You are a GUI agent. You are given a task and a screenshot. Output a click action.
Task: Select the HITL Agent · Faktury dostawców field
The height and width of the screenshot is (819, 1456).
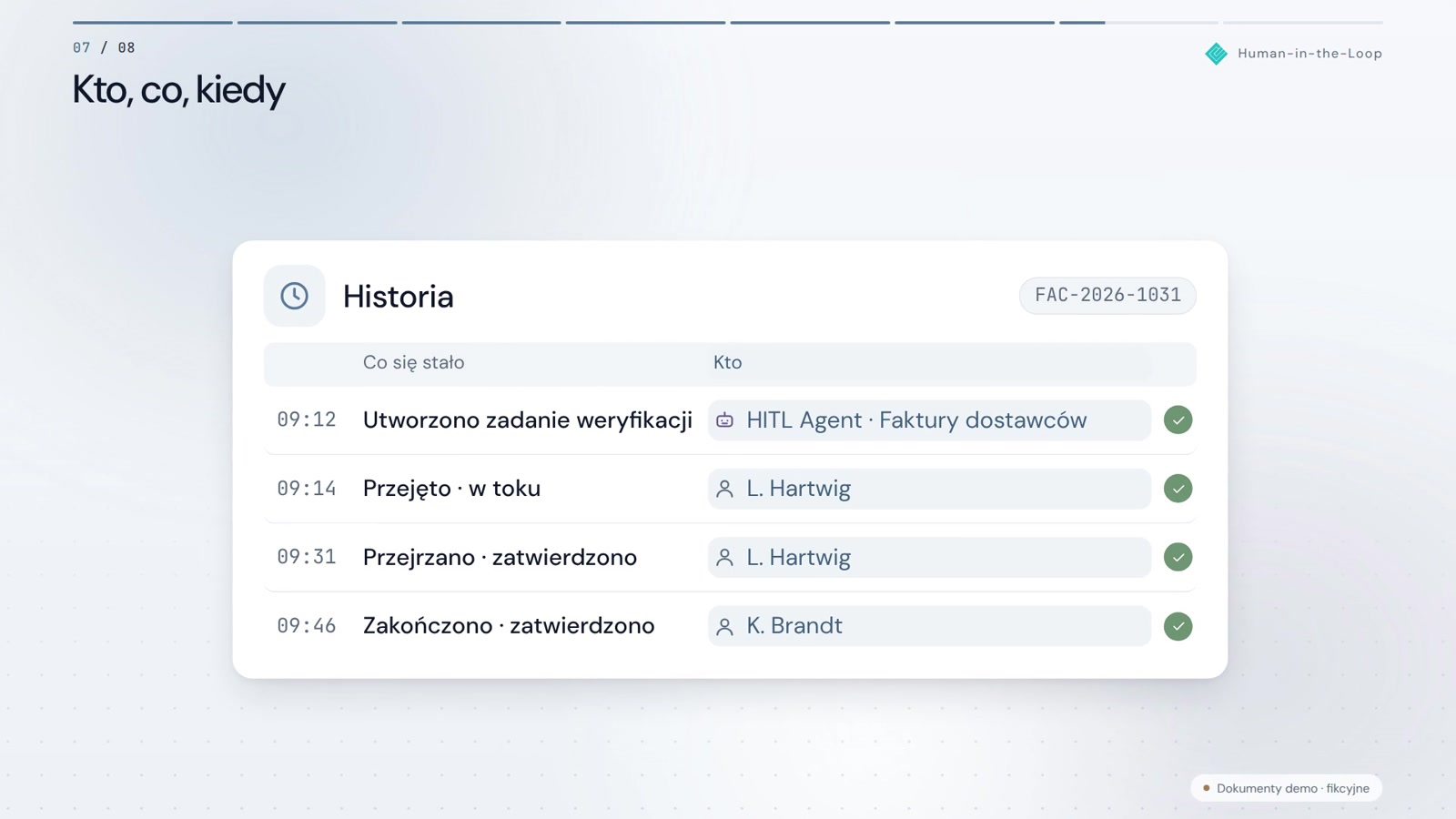(929, 420)
